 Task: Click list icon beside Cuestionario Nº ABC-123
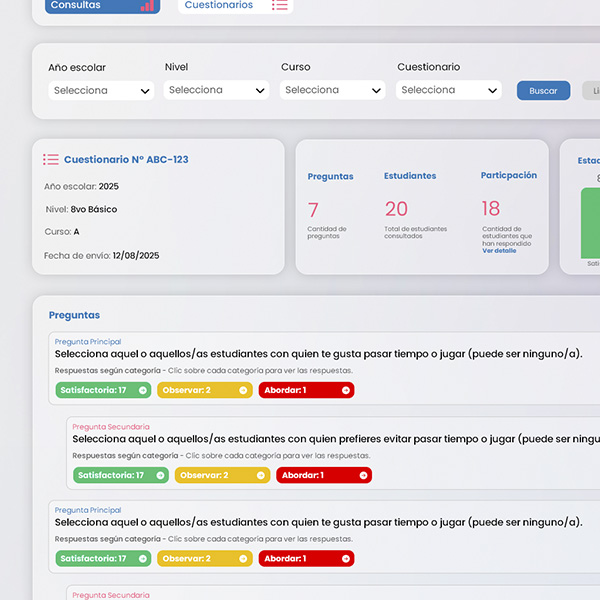51,160
